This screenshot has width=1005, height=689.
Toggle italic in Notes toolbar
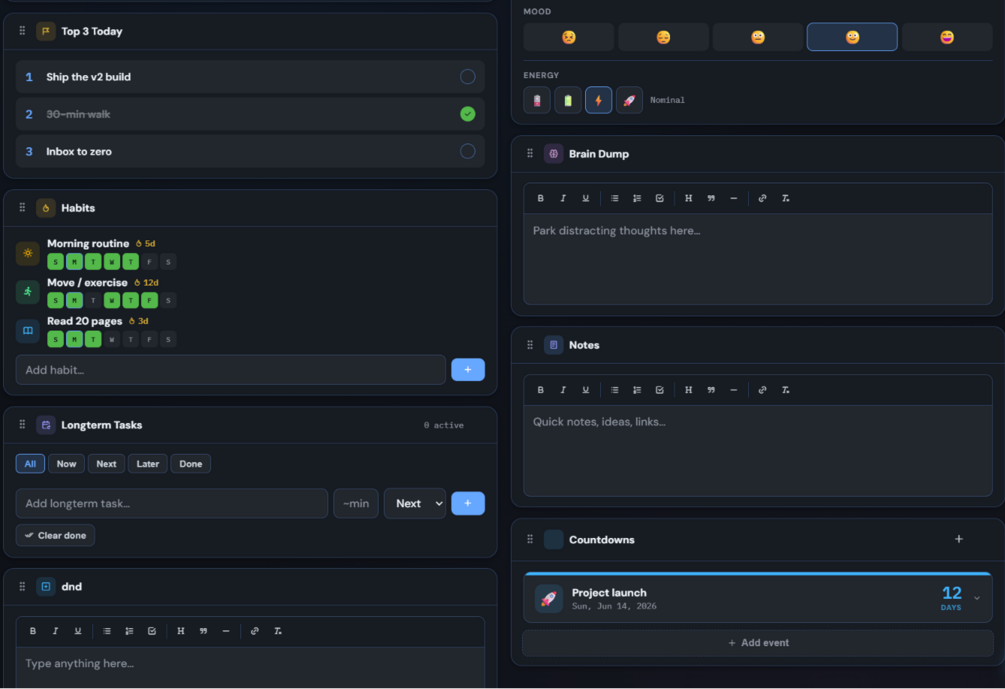(x=563, y=390)
